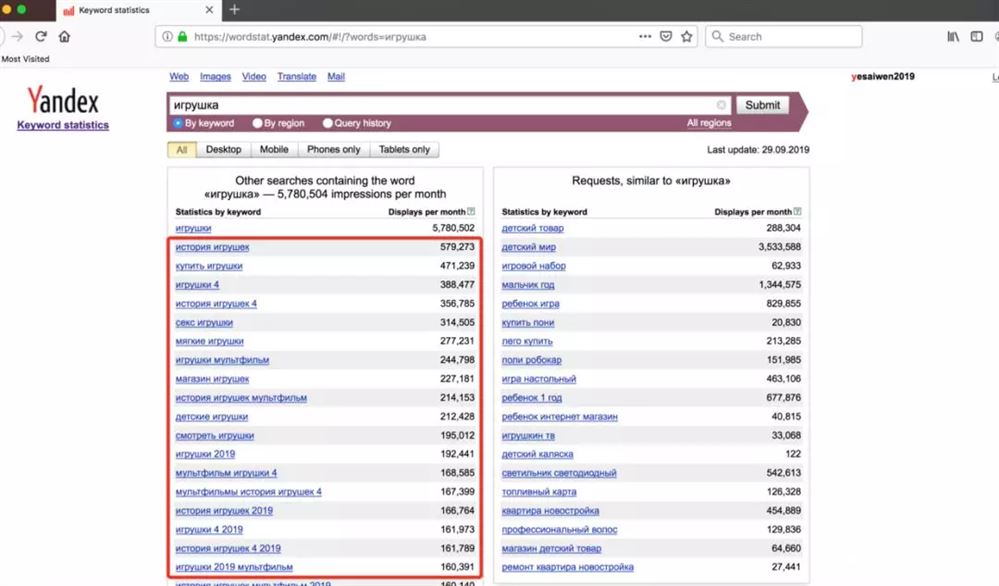Switch to the Tablets only tab
999x586 pixels.
(x=405, y=150)
